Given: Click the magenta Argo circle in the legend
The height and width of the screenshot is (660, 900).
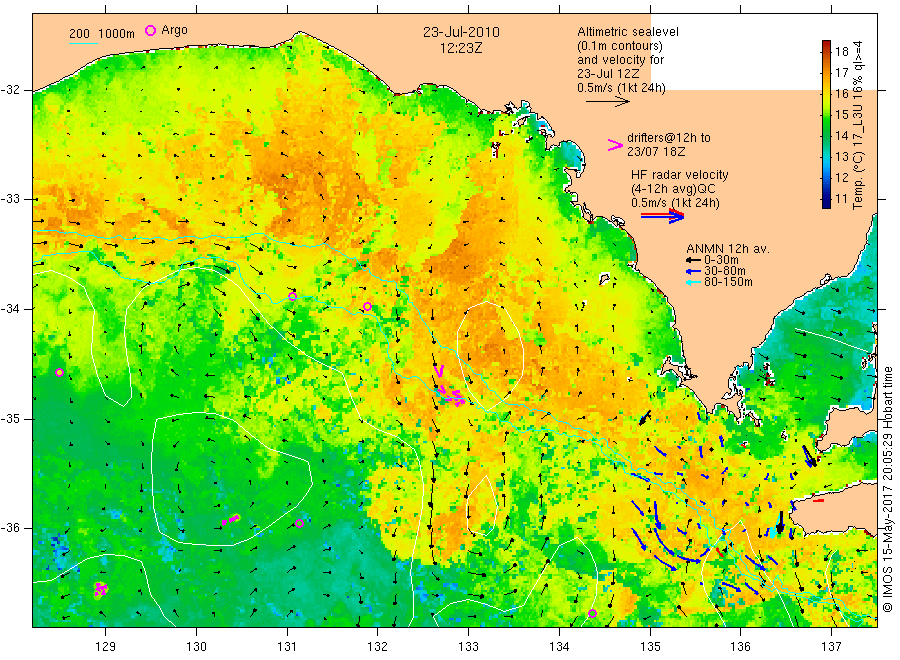Looking at the screenshot, I should (150, 30).
